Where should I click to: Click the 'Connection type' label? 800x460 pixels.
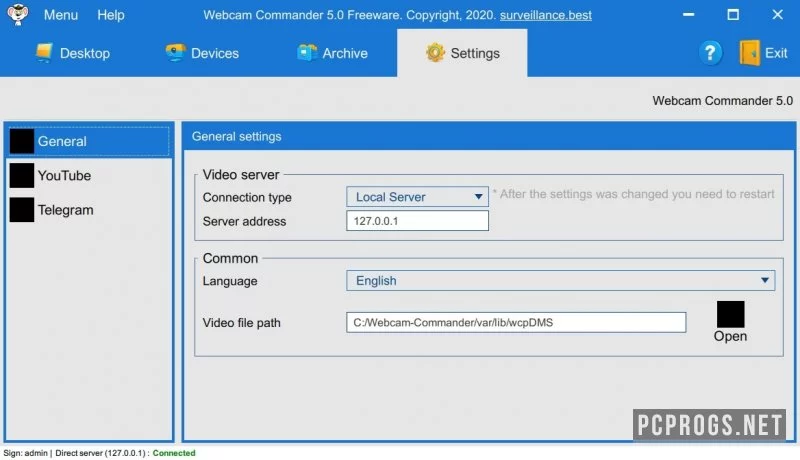247,197
